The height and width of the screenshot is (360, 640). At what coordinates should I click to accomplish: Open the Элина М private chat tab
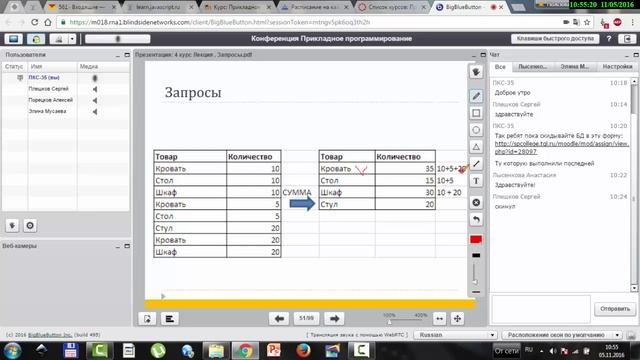[575, 67]
